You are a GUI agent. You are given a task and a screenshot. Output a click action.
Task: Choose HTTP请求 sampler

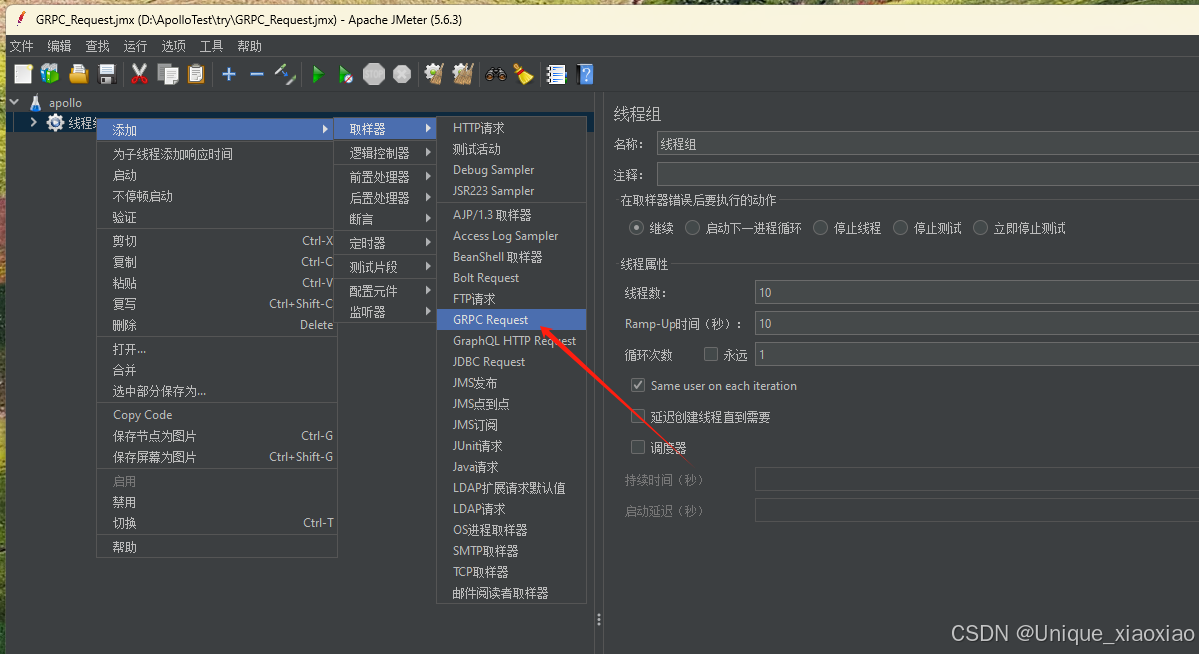click(512, 128)
